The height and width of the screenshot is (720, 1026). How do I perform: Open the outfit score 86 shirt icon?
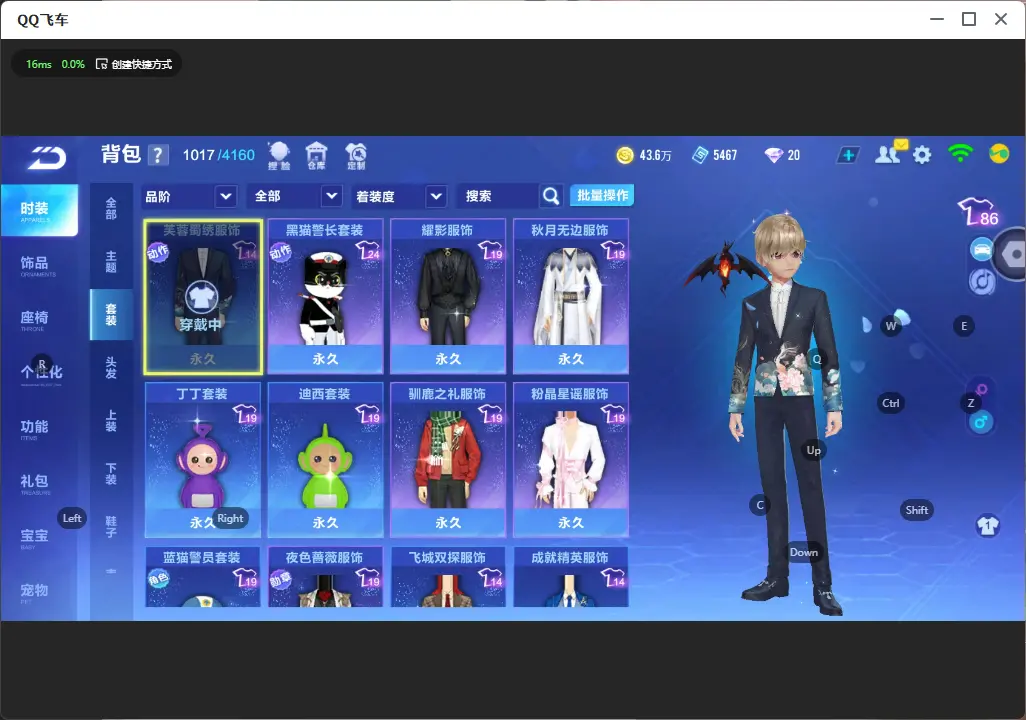click(x=978, y=211)
